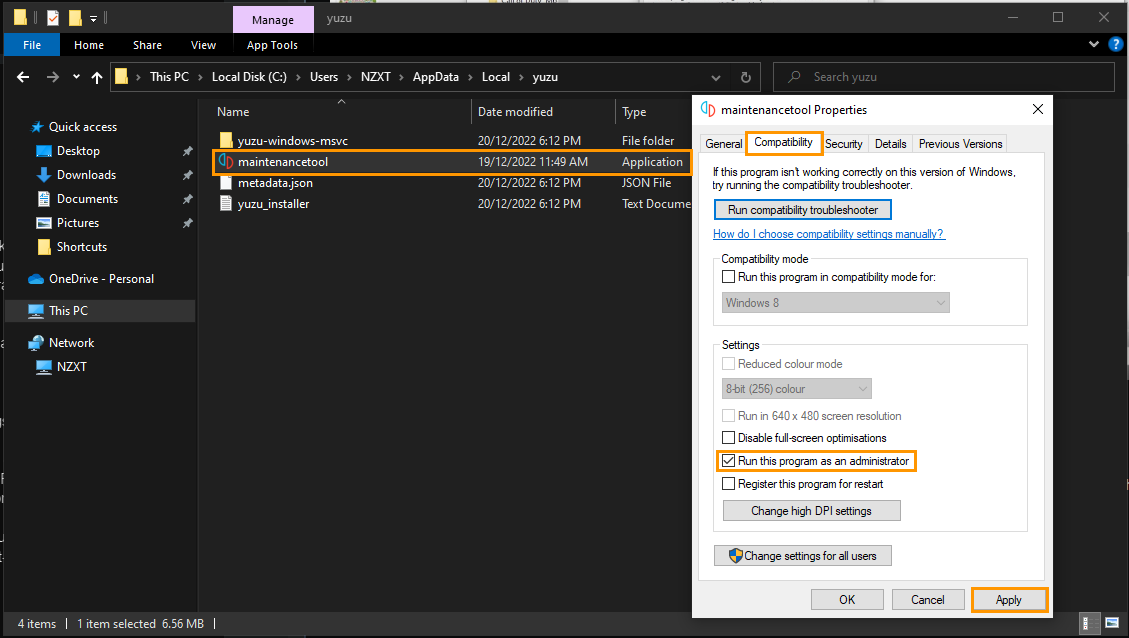
Task: Open the File menu
Action: point(32,45)
